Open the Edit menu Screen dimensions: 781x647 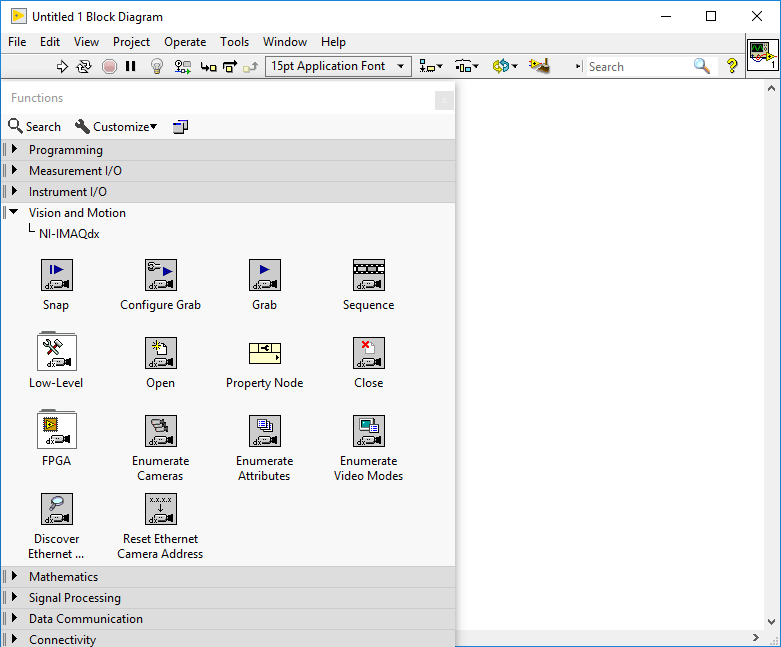coord(50,42)
